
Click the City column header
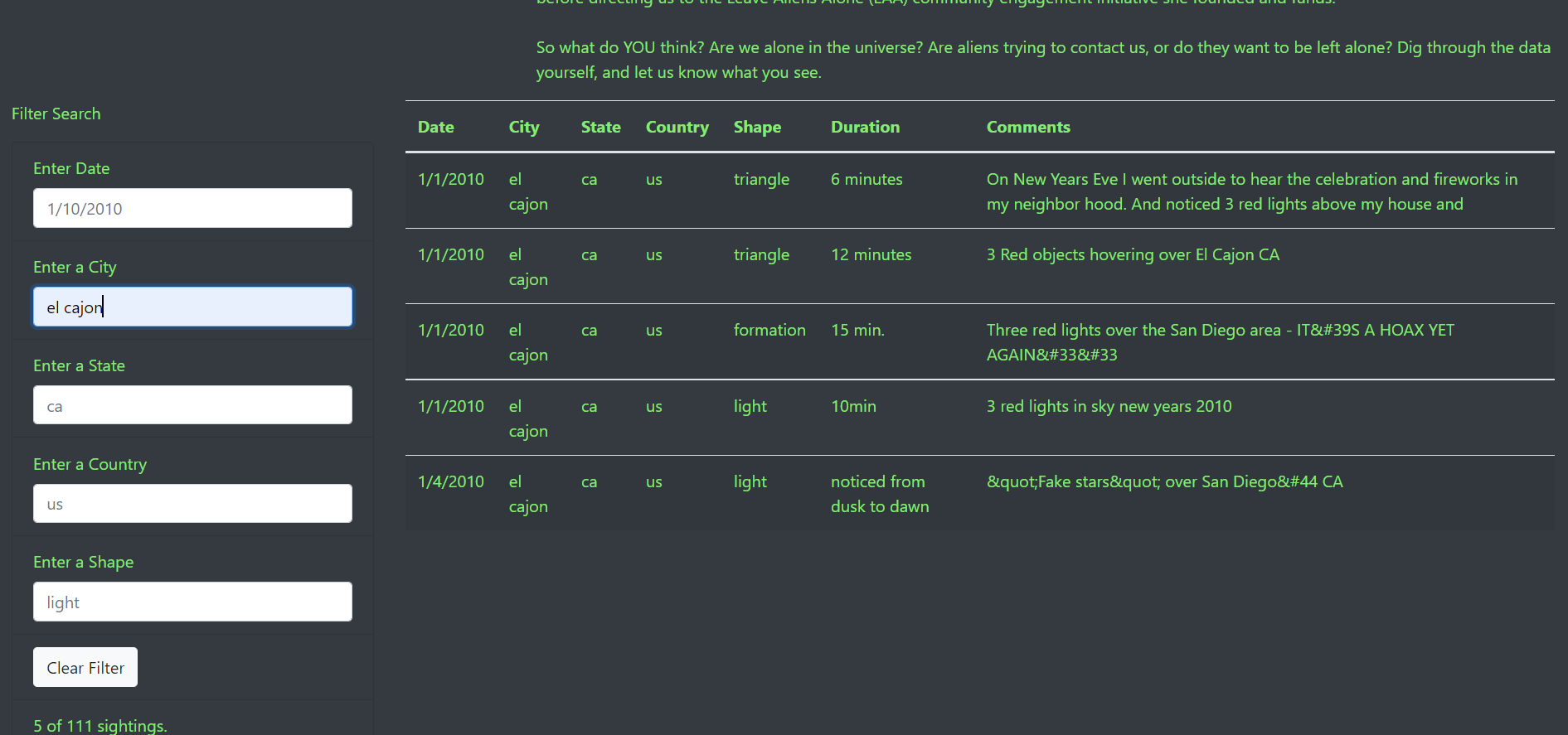tap(524, 127)
